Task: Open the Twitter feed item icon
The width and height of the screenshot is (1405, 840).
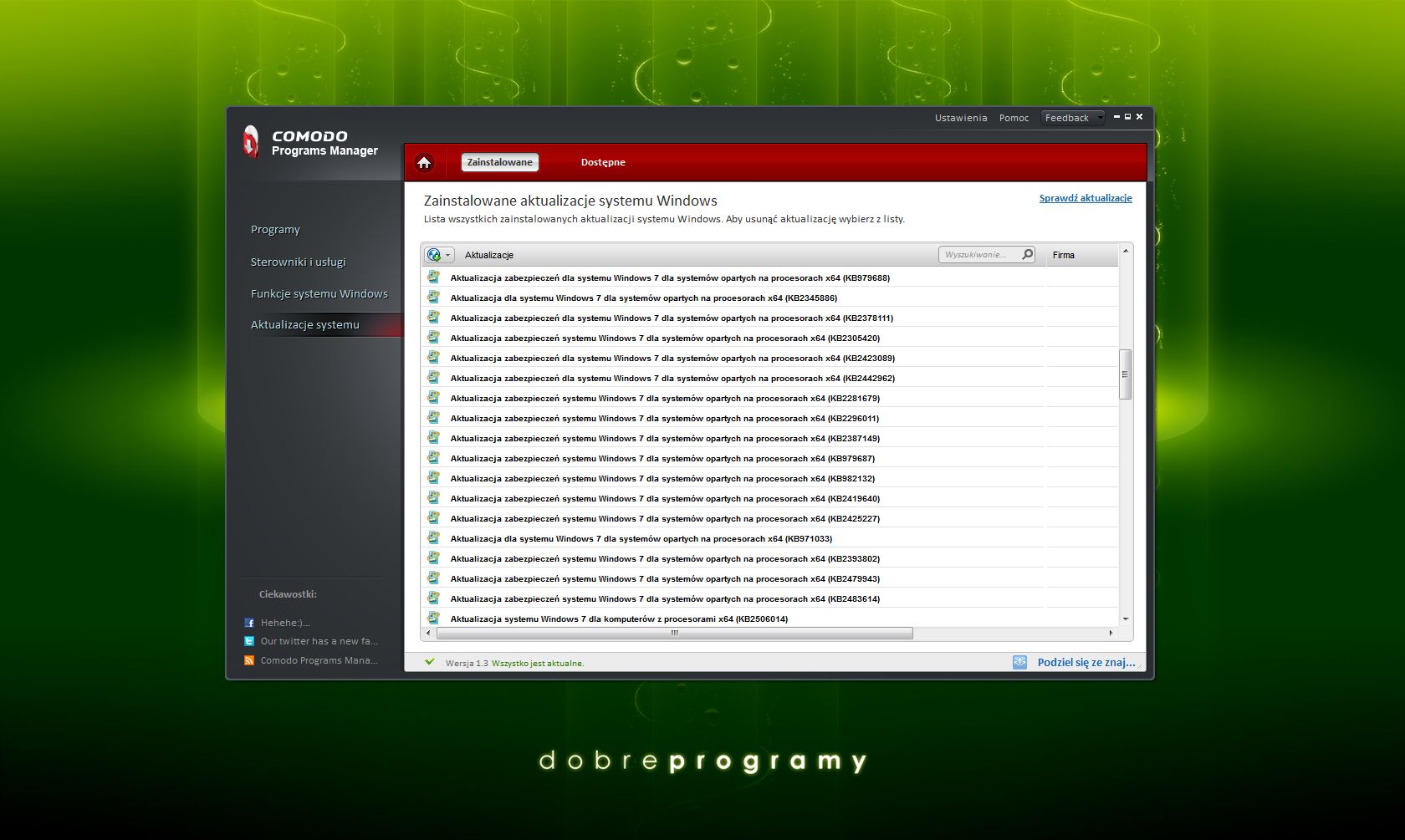Action: click(249, 641)
